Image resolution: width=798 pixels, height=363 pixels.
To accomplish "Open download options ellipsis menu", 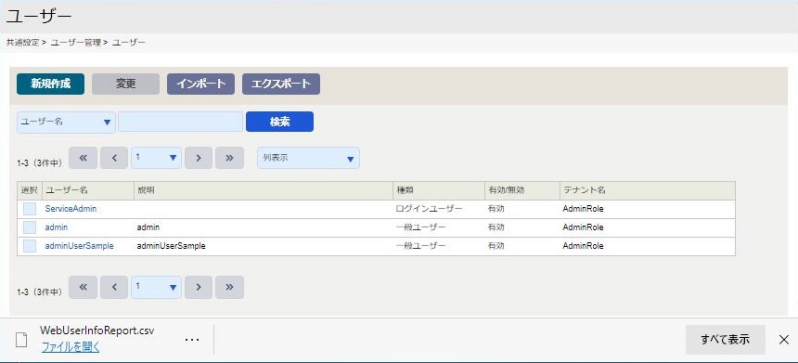I will [192, 340].
